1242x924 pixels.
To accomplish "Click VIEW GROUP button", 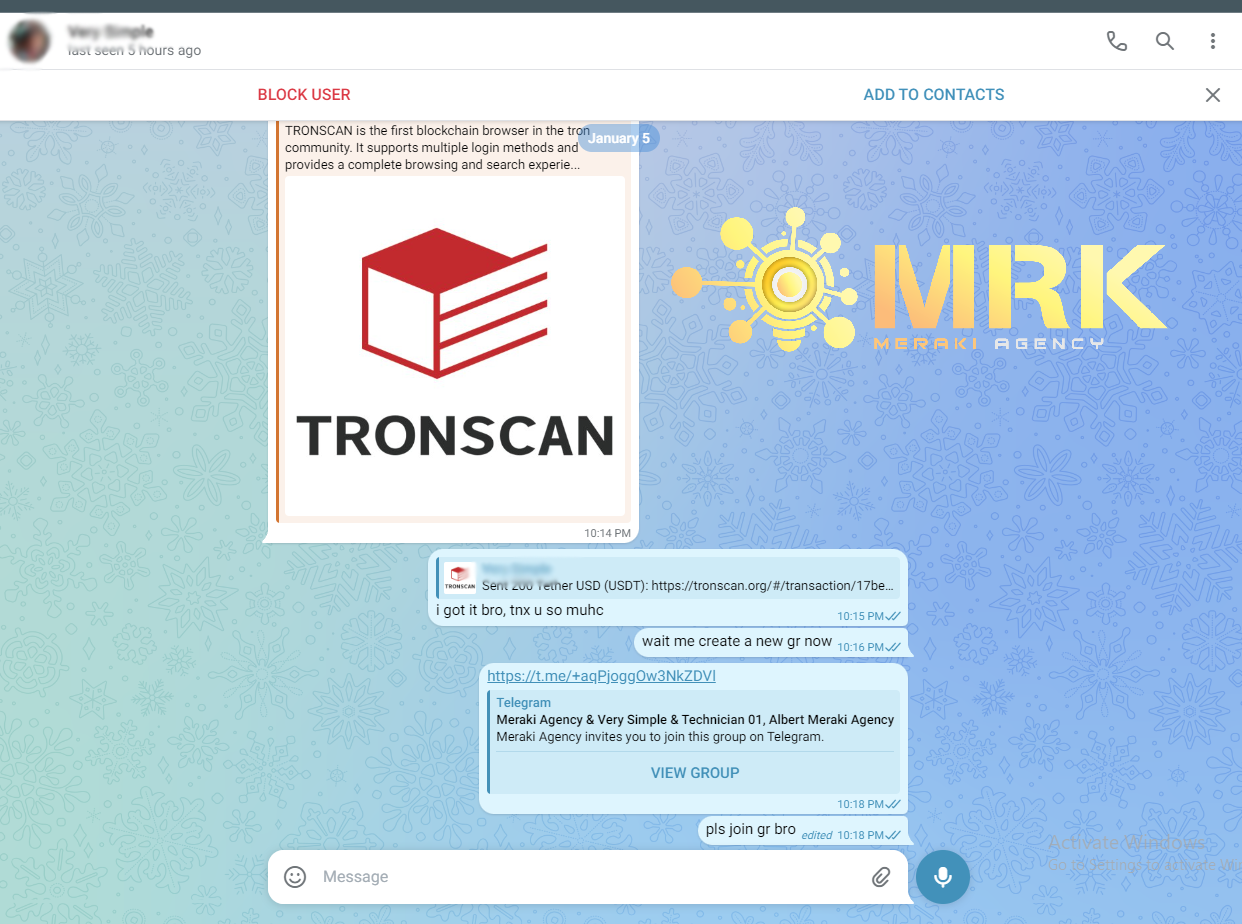I will pos(695,773).
